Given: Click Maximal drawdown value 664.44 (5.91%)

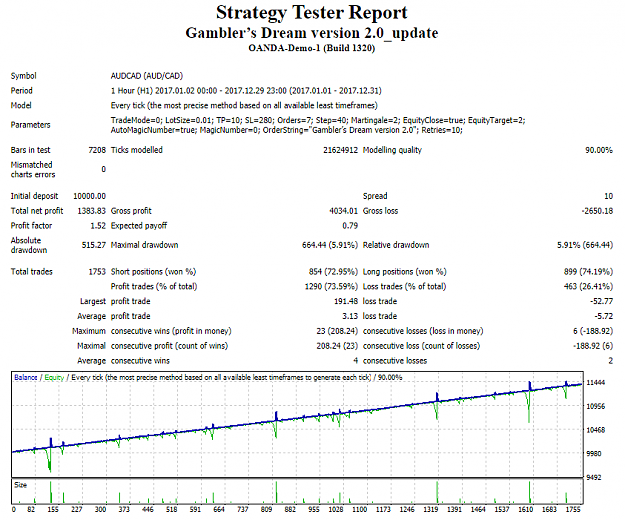Looking at the screenshot, I should click(330, 245).
